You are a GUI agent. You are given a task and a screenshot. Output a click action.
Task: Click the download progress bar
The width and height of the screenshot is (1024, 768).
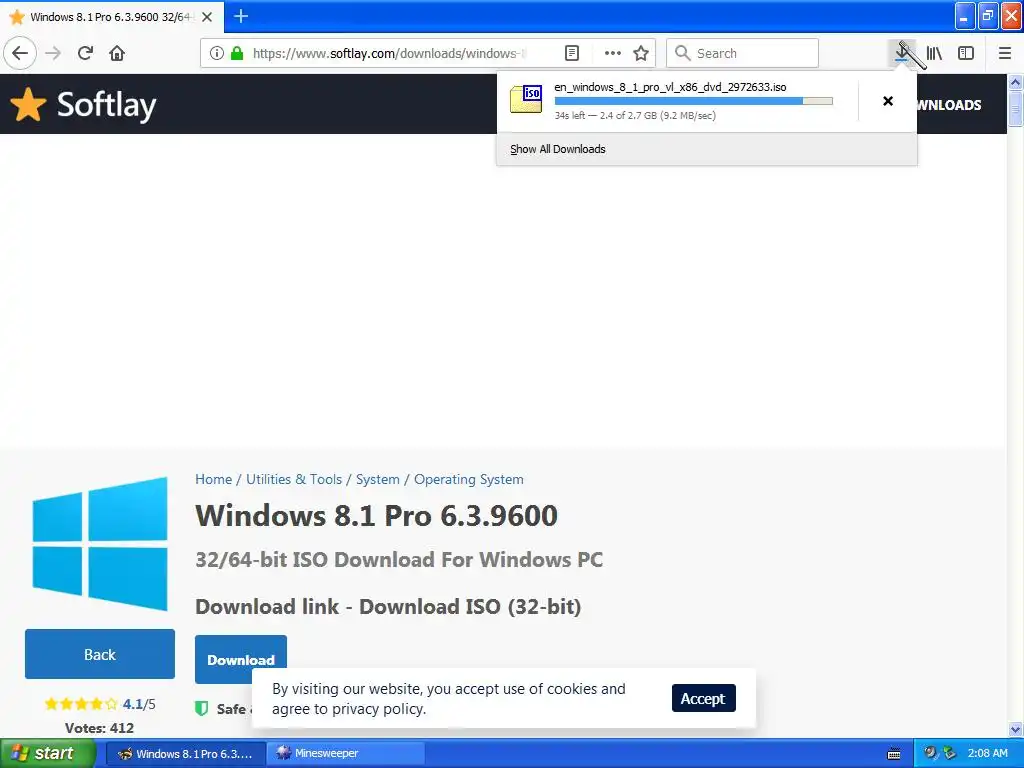(694, 101)
